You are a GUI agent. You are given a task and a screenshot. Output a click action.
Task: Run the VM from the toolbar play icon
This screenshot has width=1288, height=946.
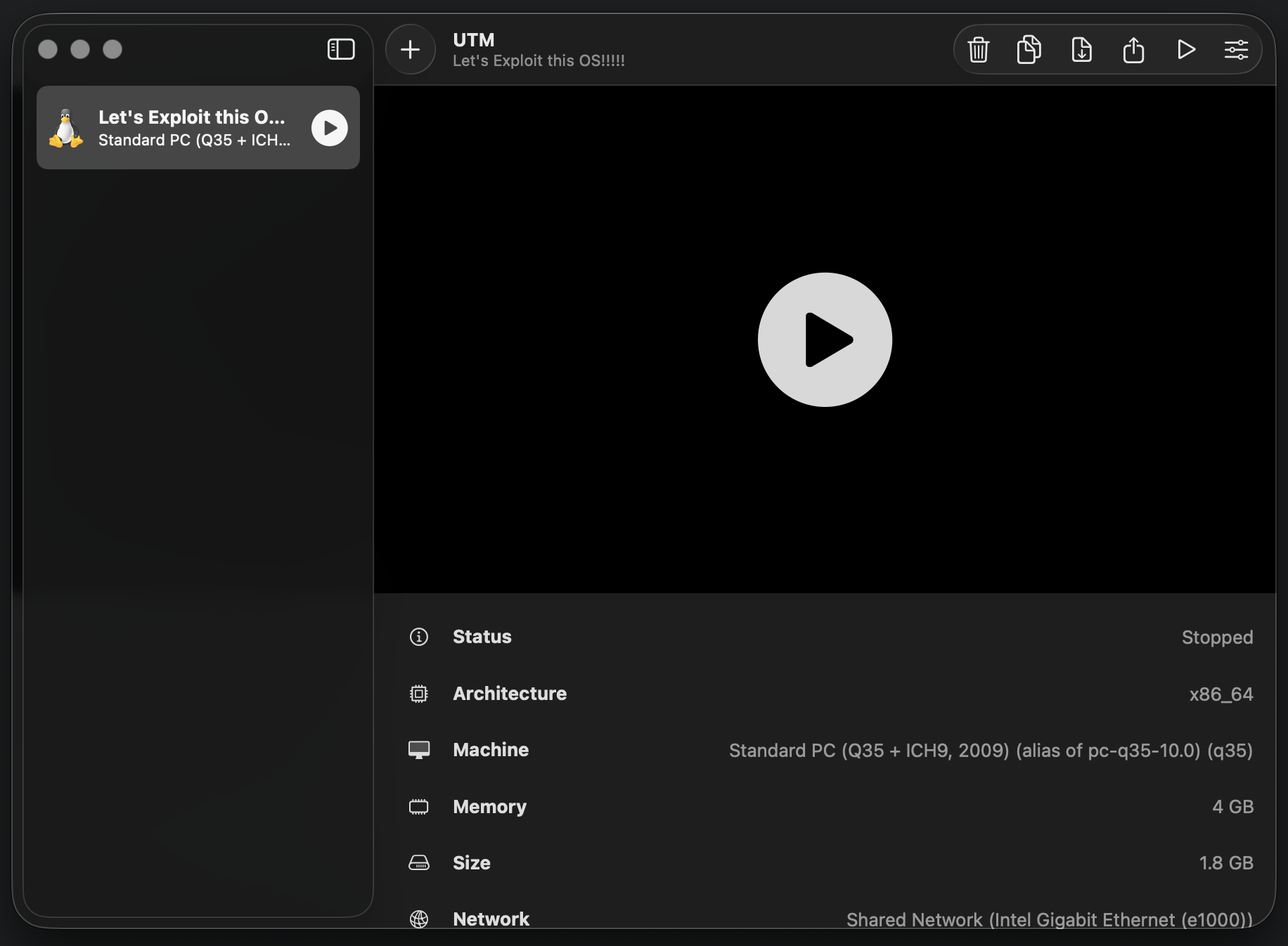(1186, 49)
